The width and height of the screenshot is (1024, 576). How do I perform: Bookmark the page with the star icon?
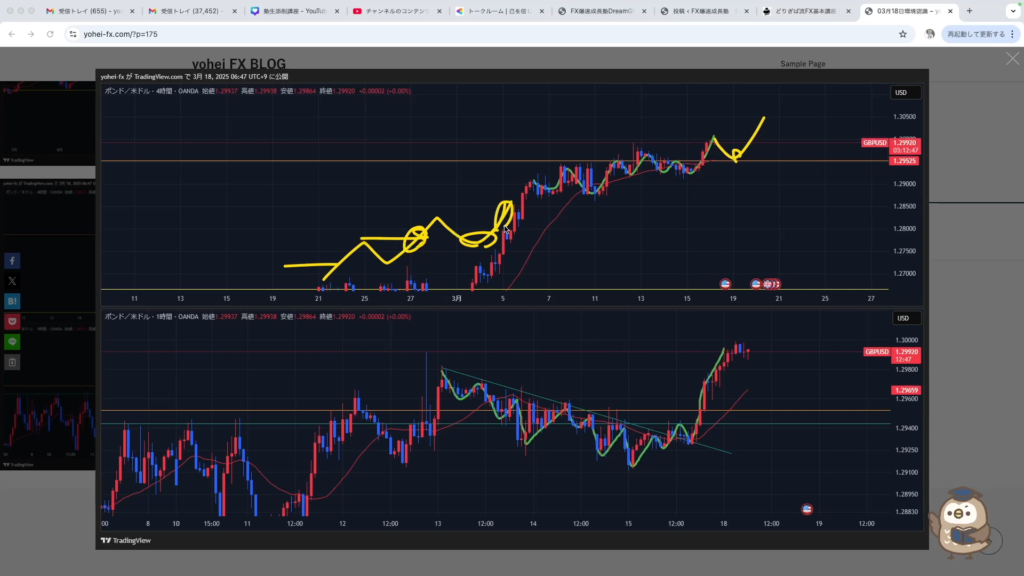click(x=903, y=33)
